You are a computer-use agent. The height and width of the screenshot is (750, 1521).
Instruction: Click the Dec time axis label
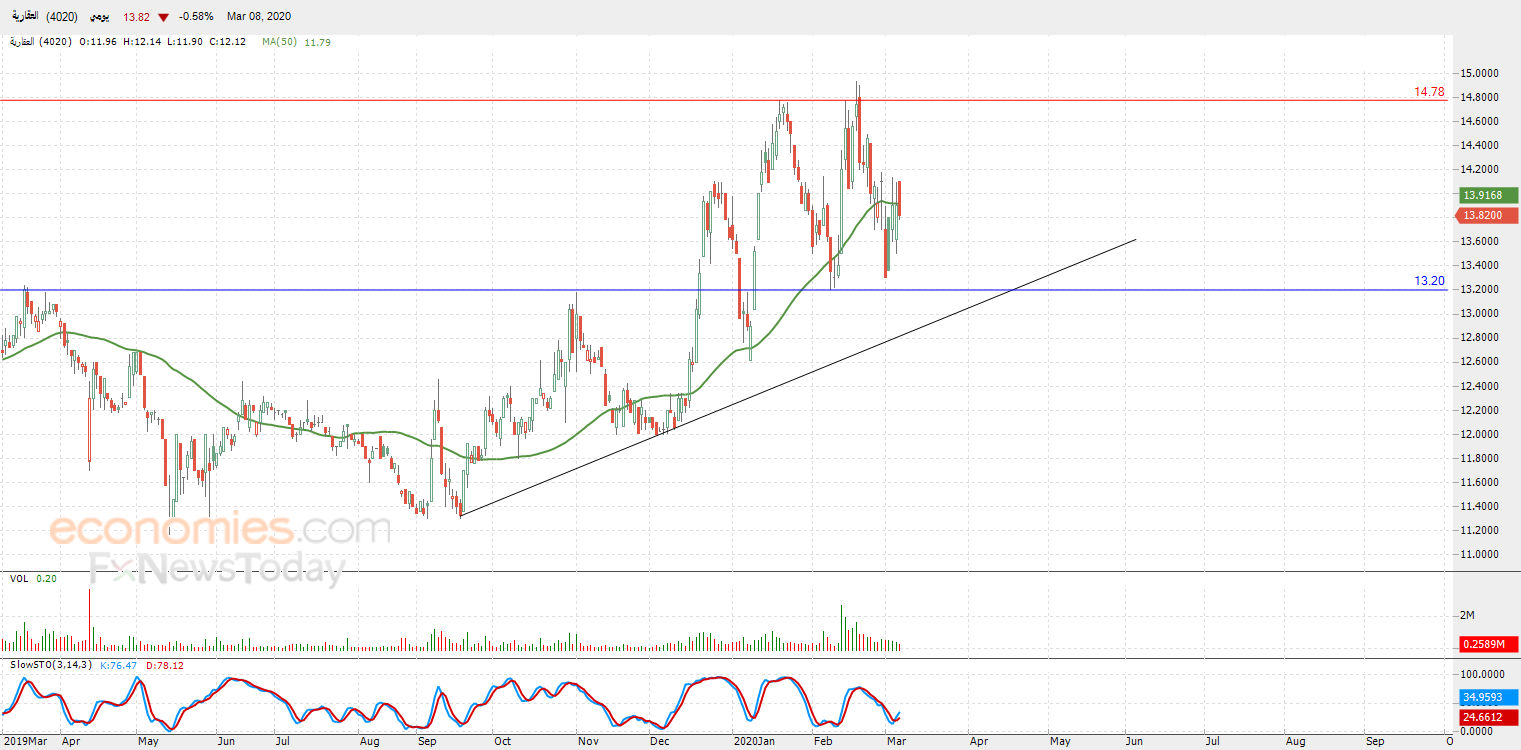[x=661, y=741]
